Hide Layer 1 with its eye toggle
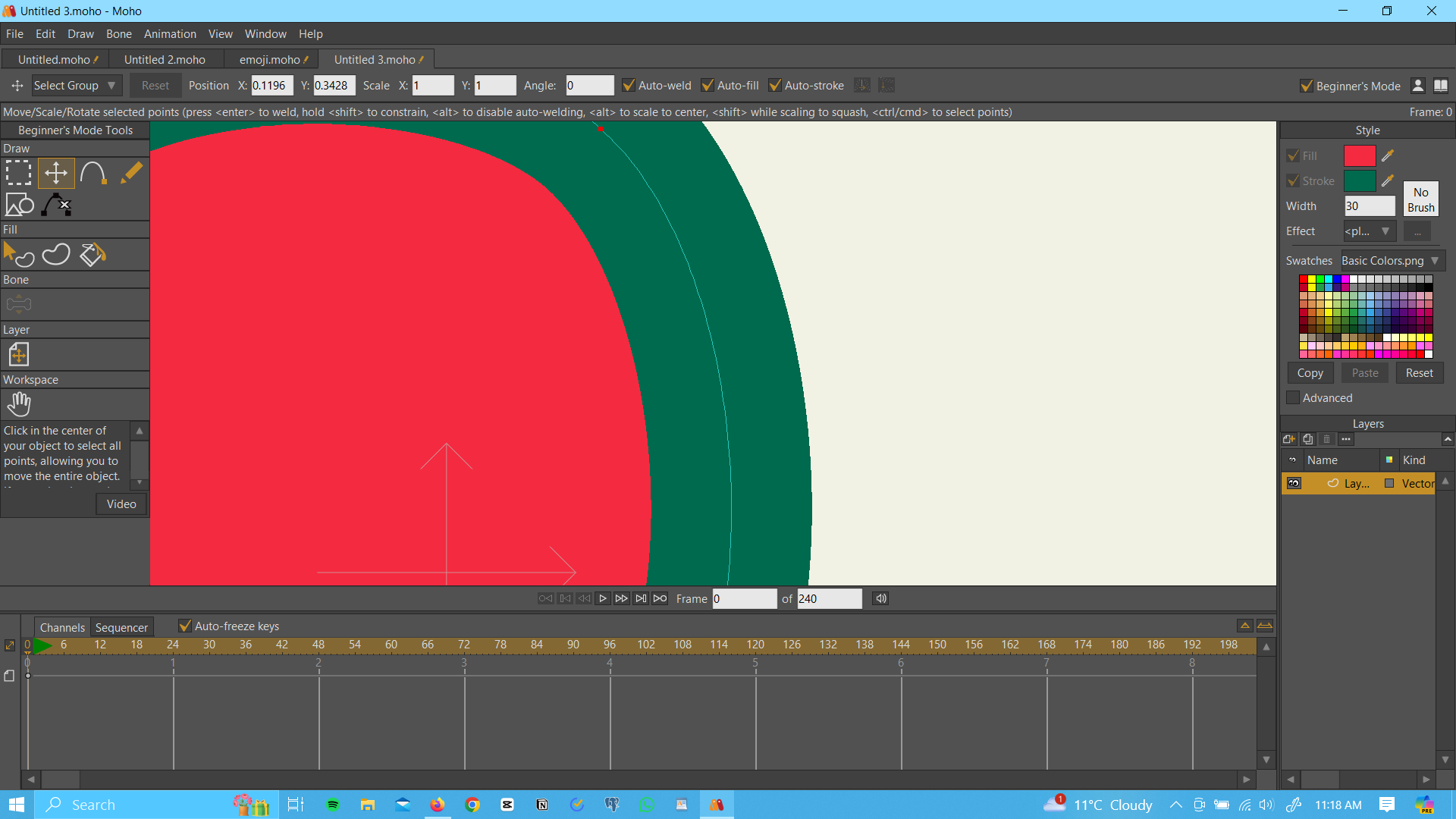This screenshot has height=819, width=1456. click(1294, 483)
